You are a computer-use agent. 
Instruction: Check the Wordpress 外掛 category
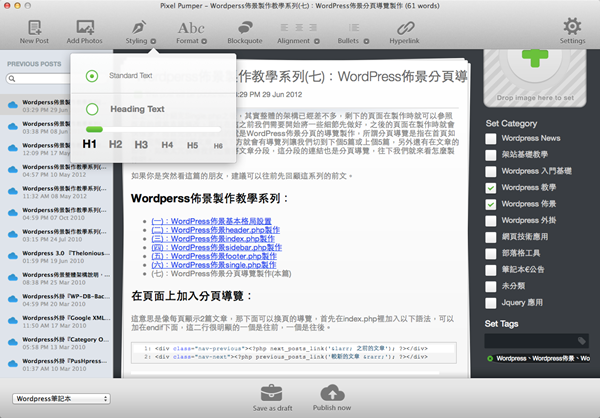491,221
